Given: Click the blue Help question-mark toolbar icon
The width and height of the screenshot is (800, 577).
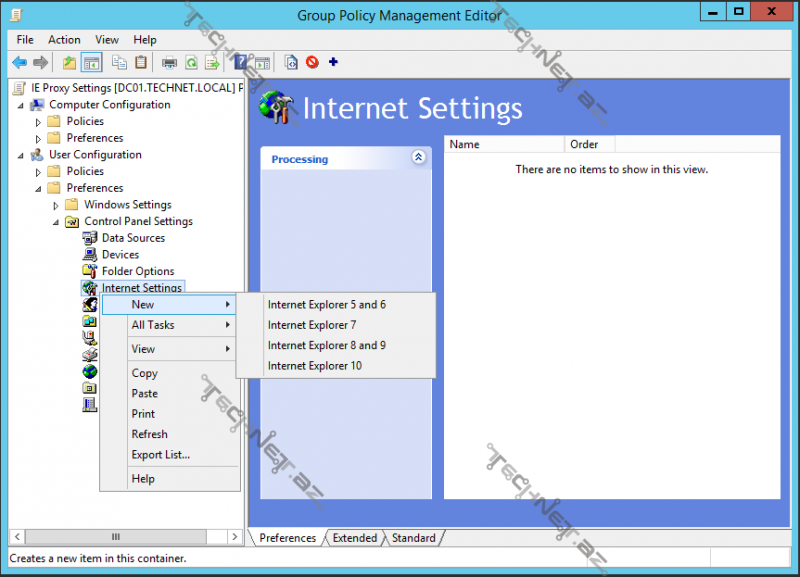Looking at the screenshot, I should click(240, 62).
